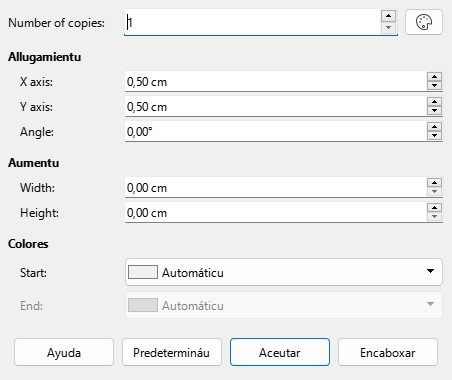Decrease Angle value with down arrow
The image size is (452, 380).
434,135
